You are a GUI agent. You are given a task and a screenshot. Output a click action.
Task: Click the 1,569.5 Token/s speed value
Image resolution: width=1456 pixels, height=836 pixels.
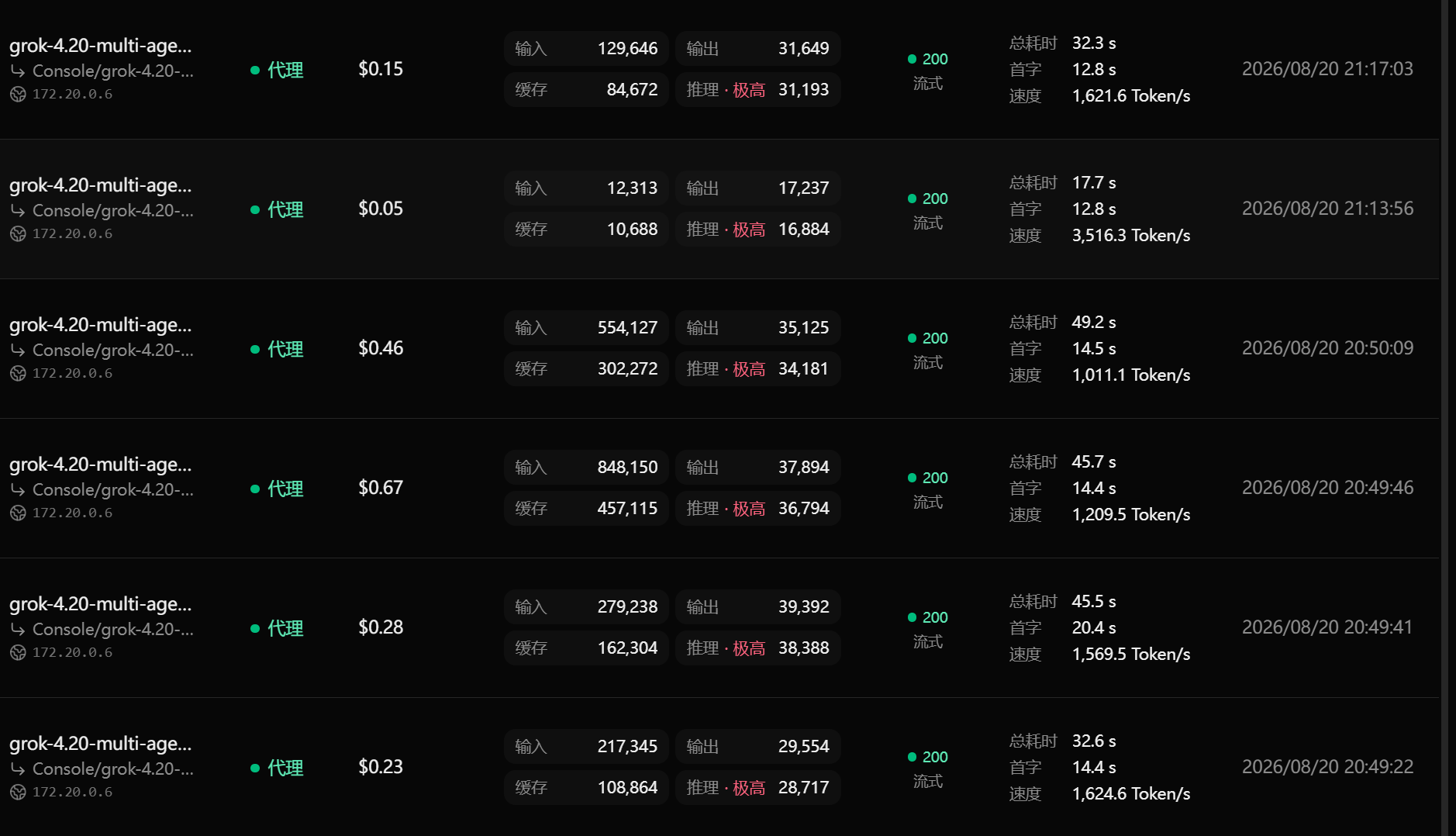1131,654
